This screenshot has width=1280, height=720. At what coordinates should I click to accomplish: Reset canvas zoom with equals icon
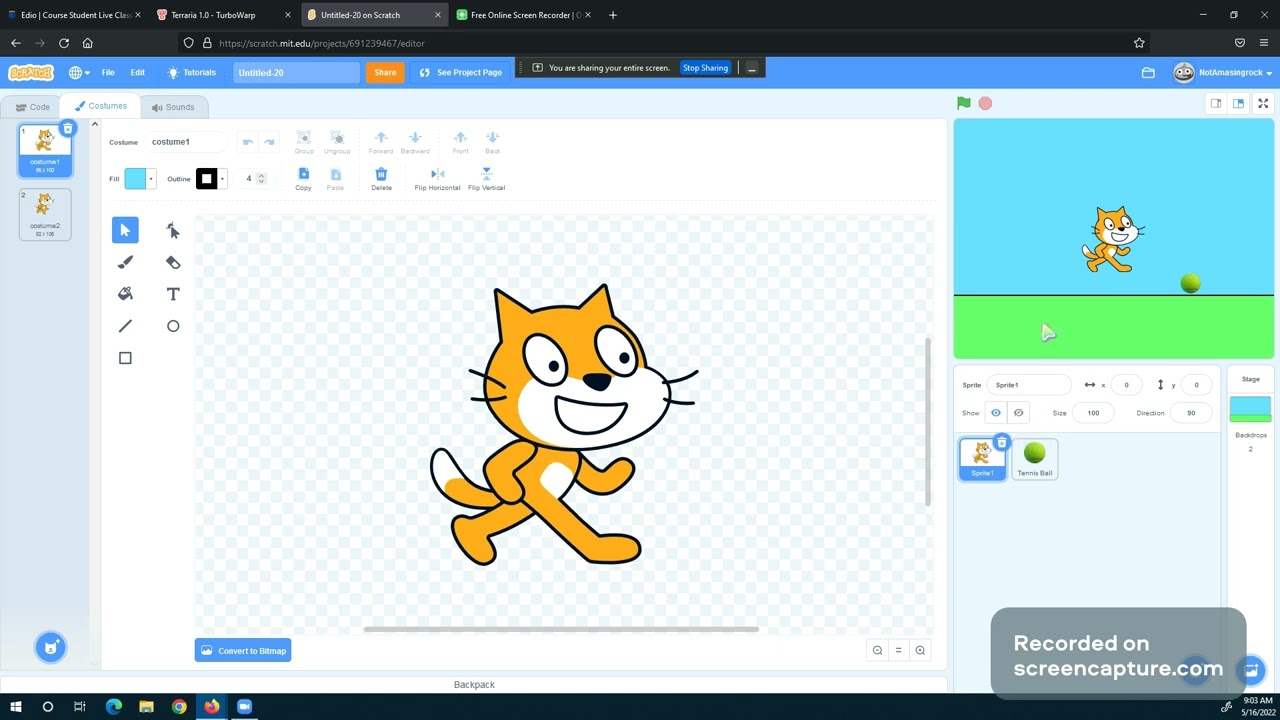tap(898, 651)
